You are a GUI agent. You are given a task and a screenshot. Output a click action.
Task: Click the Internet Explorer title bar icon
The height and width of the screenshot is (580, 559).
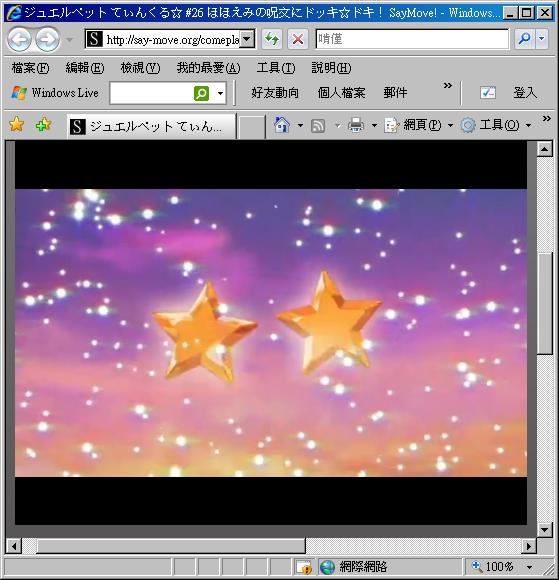tap(14, 13)
